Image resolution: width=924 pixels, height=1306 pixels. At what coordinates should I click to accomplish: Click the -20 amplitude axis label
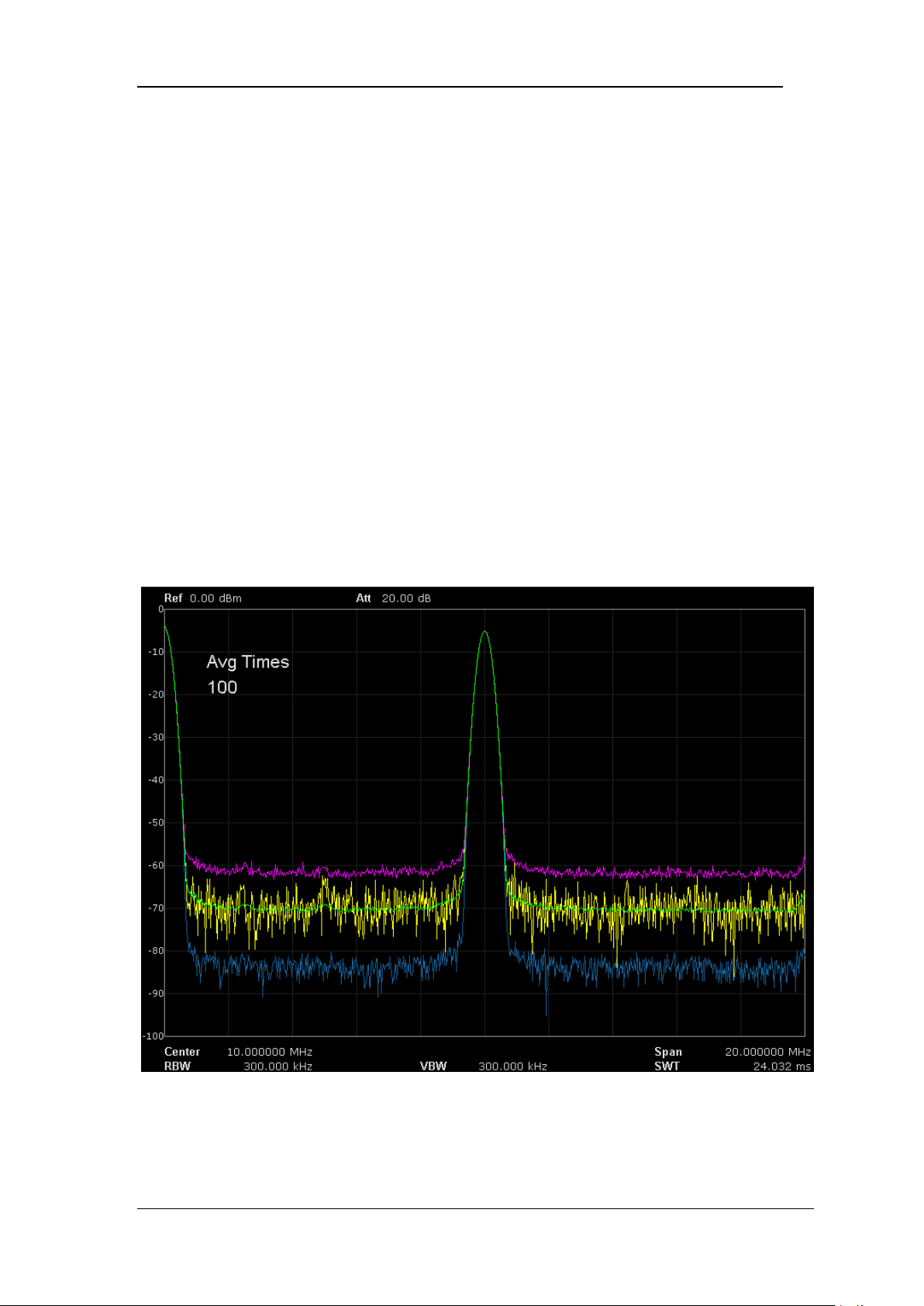(156, 694)
